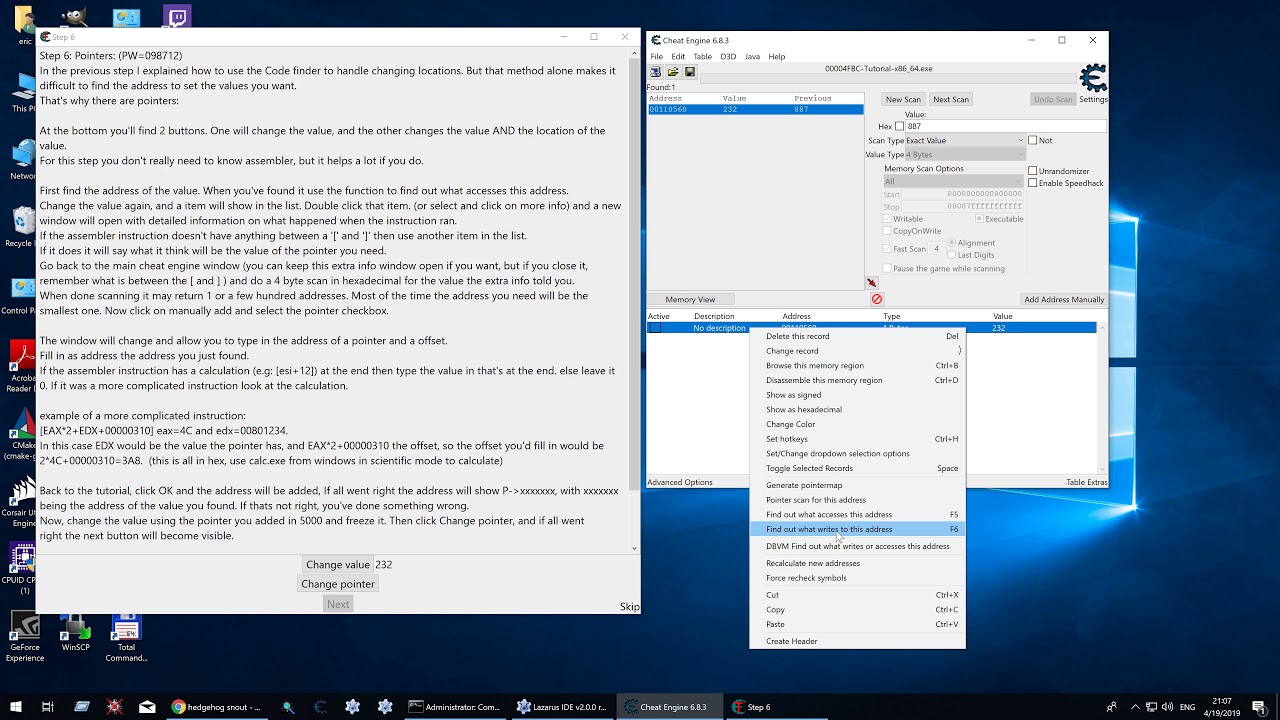
Task: Select the Alignment radio button
Action: tap(951, 243)
